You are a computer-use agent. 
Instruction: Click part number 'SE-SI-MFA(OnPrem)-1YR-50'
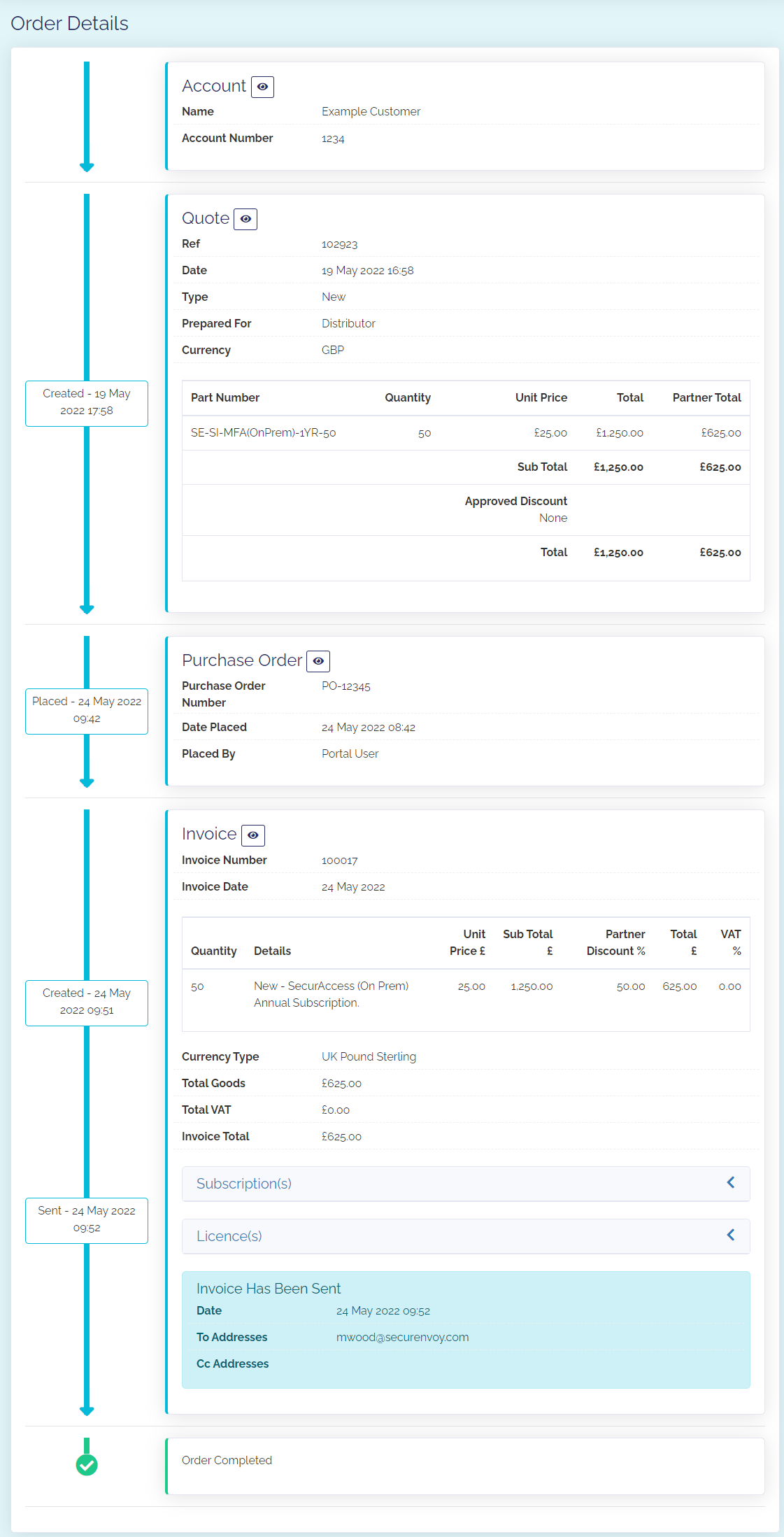263,433
